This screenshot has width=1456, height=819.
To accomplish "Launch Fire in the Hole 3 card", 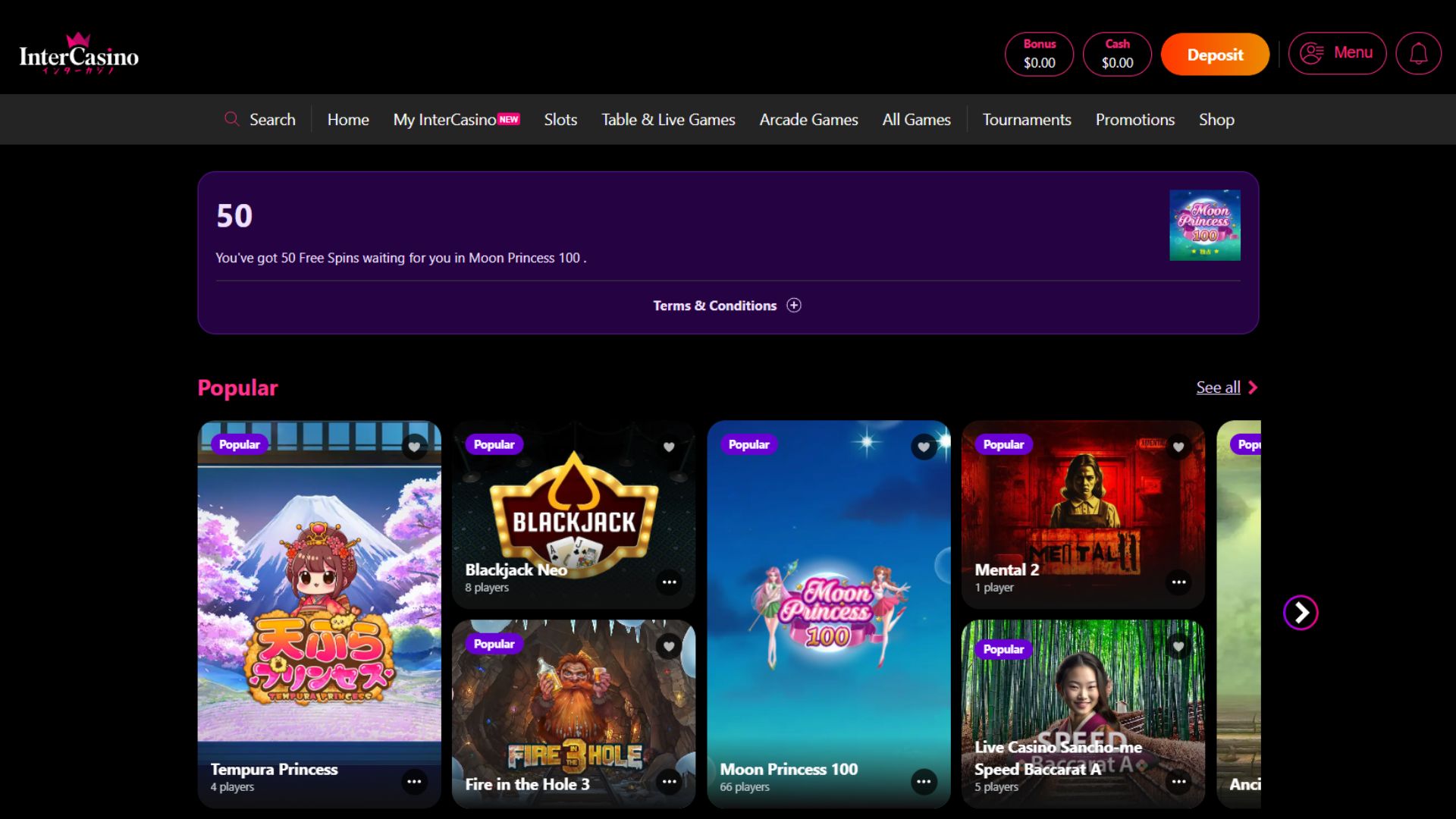I will (x=573, y=714).
